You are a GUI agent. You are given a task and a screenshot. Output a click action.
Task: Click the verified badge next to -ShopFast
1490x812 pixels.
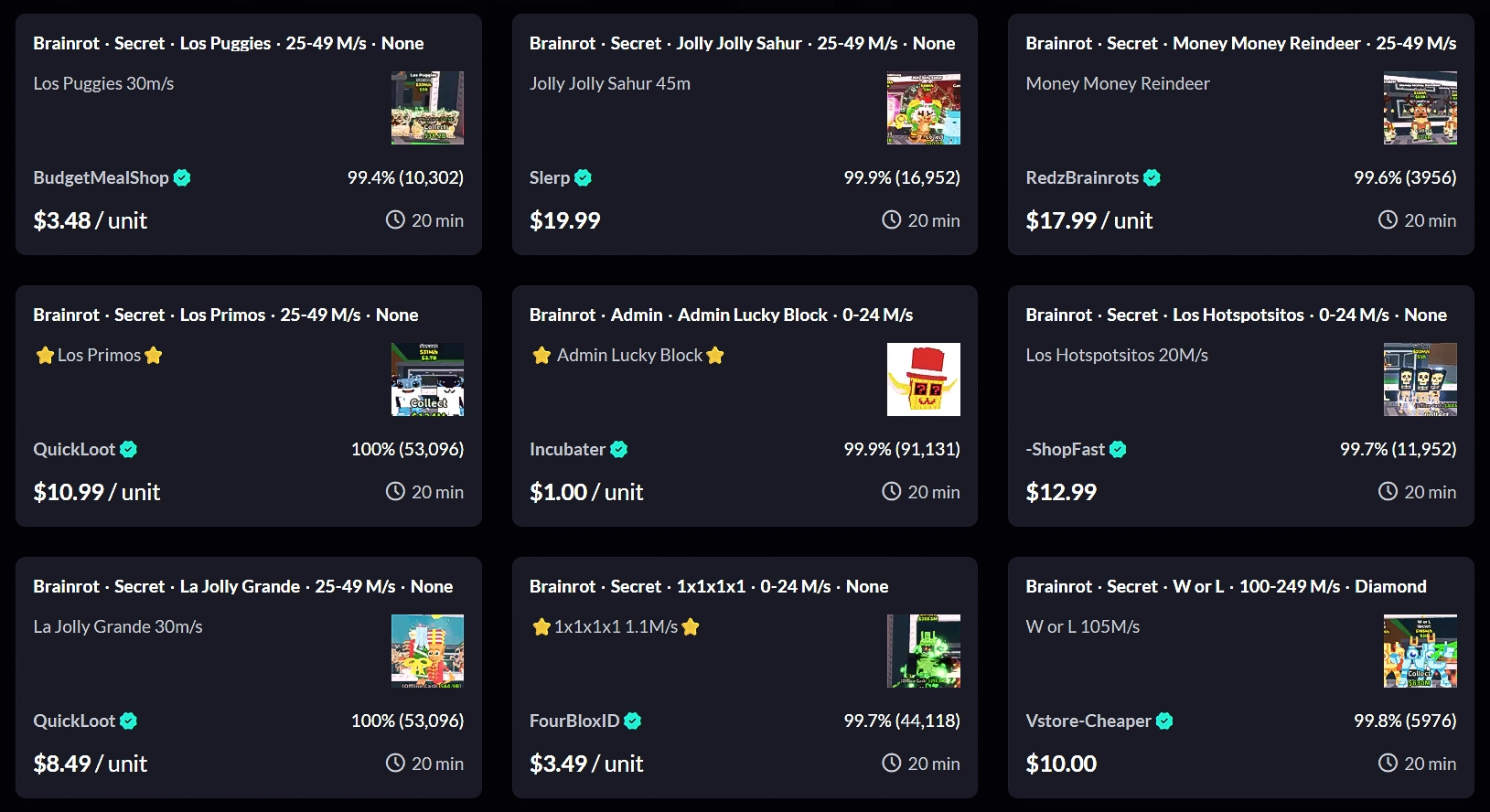1118,449
